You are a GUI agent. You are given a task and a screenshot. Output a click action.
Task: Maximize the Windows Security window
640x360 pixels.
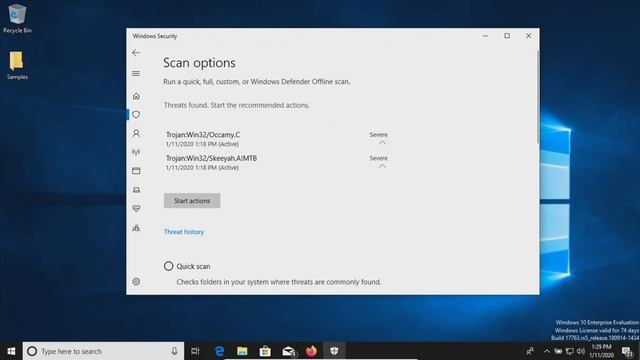[x=507, y=36]
